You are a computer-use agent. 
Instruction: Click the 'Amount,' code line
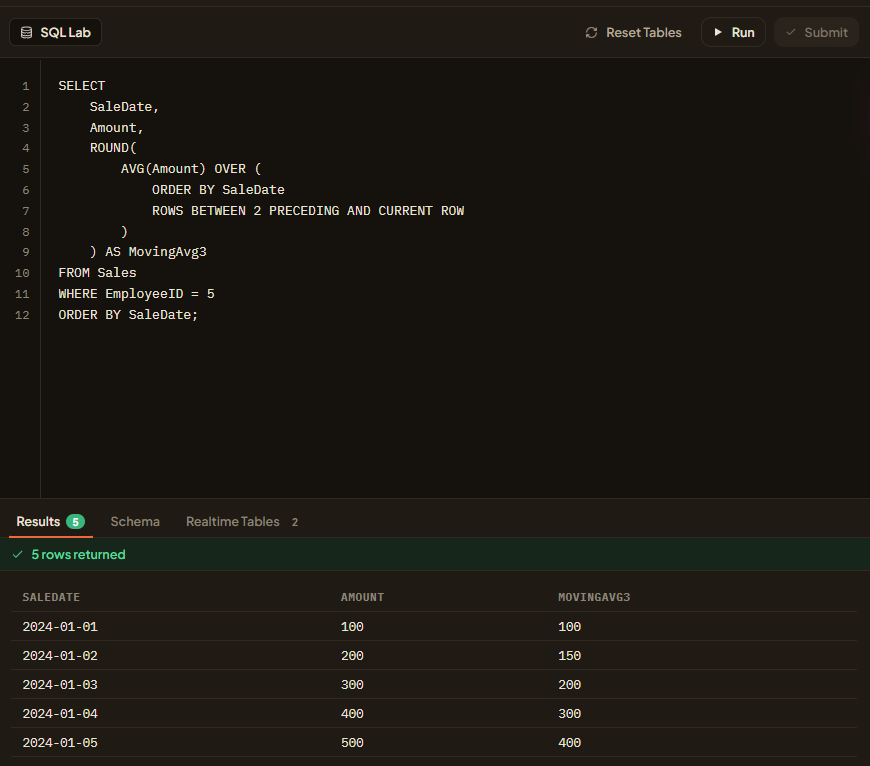[x=117, y=128]
